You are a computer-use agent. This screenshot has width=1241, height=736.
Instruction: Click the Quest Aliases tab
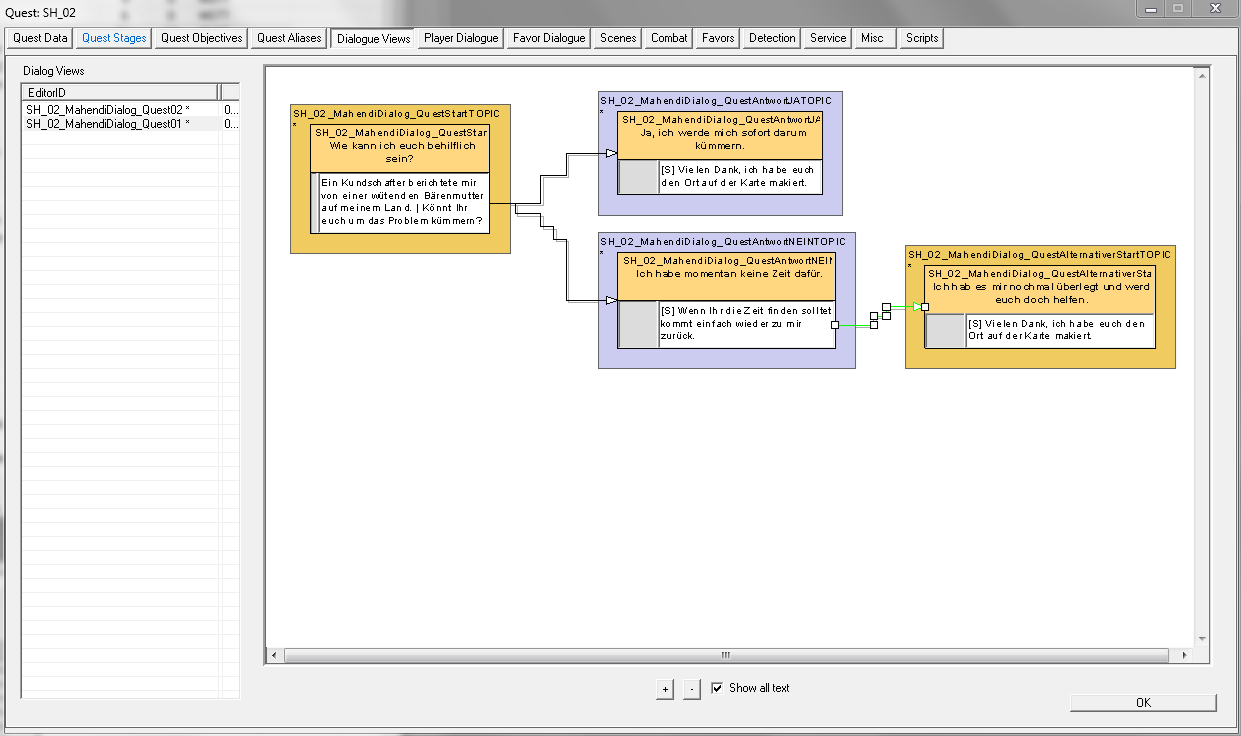click(x=289, y=38)
